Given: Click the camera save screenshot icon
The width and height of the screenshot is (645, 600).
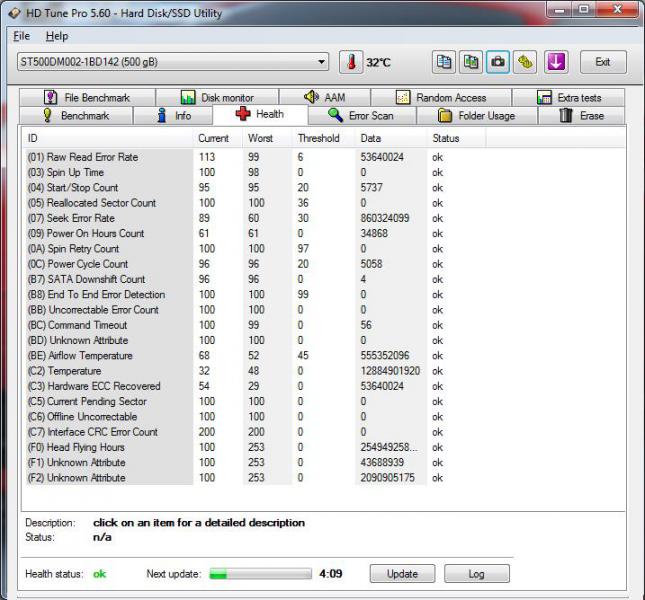Looking at the screenshot, I should tap(498, 62).
